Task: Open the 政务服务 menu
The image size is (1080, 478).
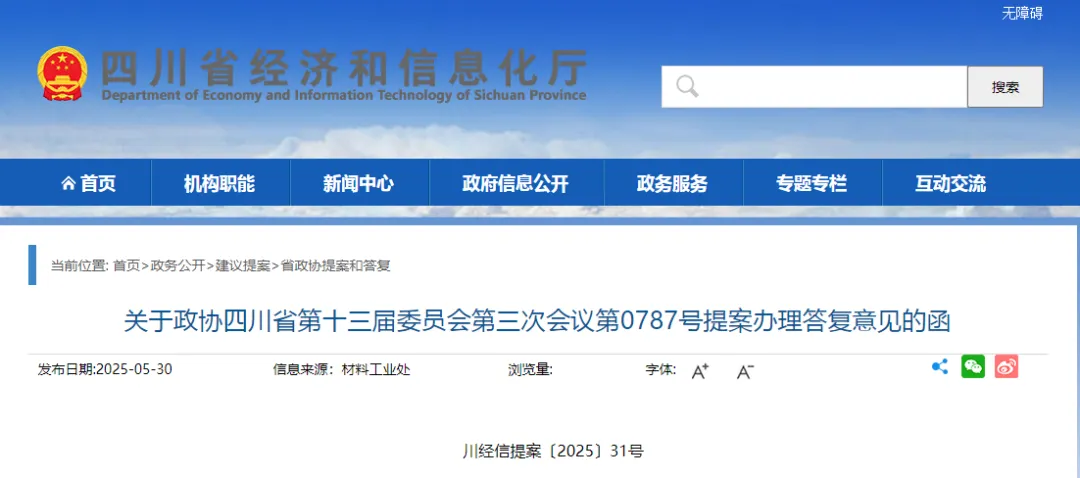Action: coord(672,184)
